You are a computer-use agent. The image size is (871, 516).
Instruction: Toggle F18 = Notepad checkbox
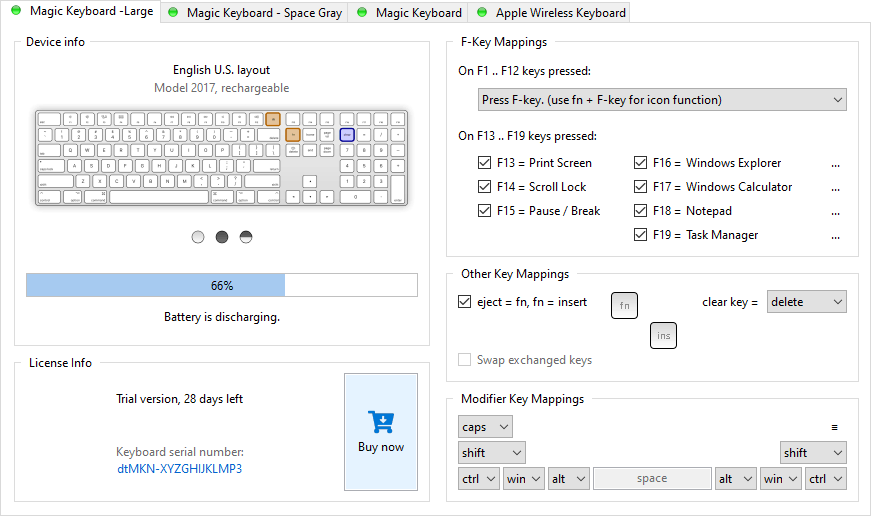[x=640, y=211]
